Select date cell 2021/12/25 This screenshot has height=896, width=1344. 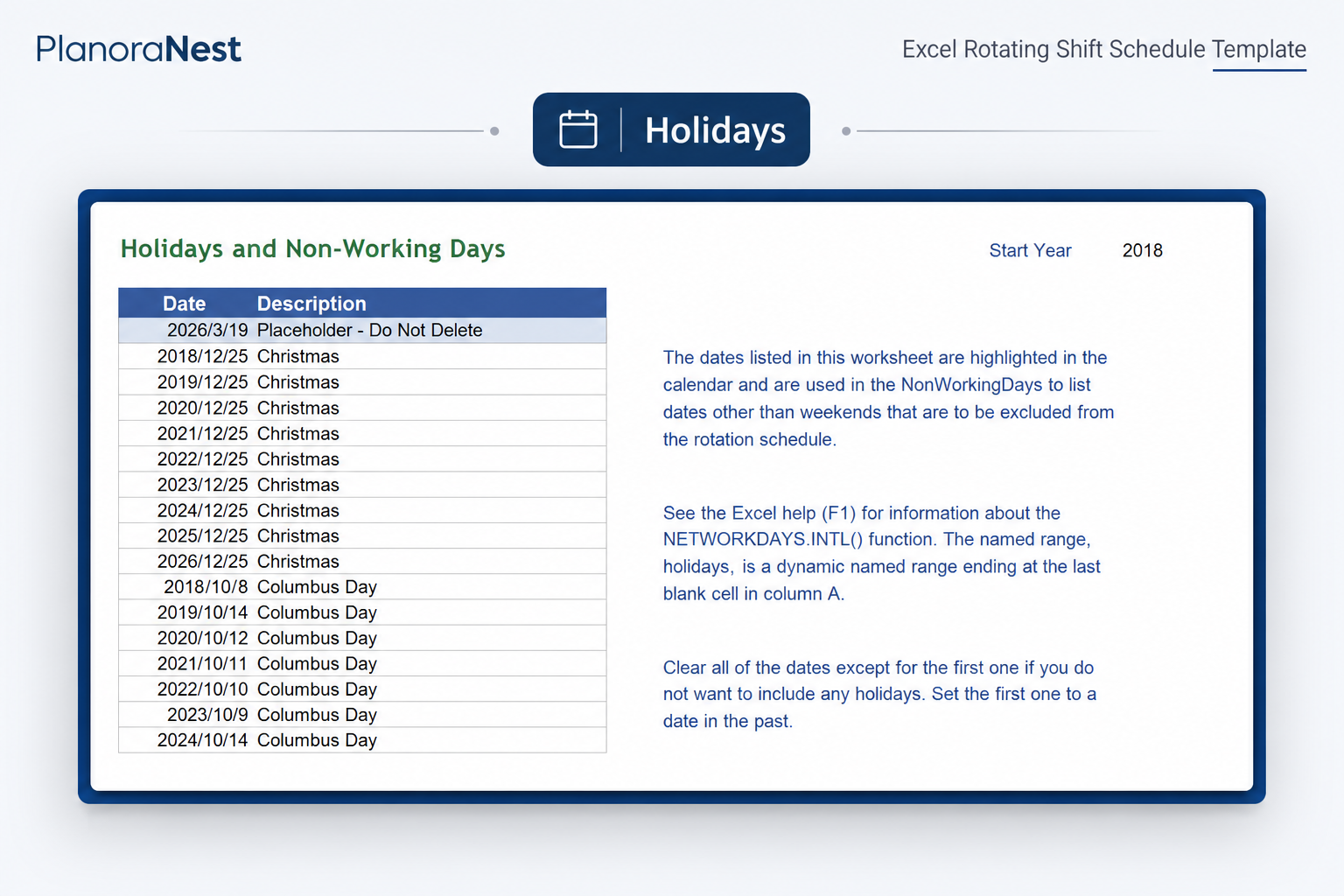click(203, 433)
